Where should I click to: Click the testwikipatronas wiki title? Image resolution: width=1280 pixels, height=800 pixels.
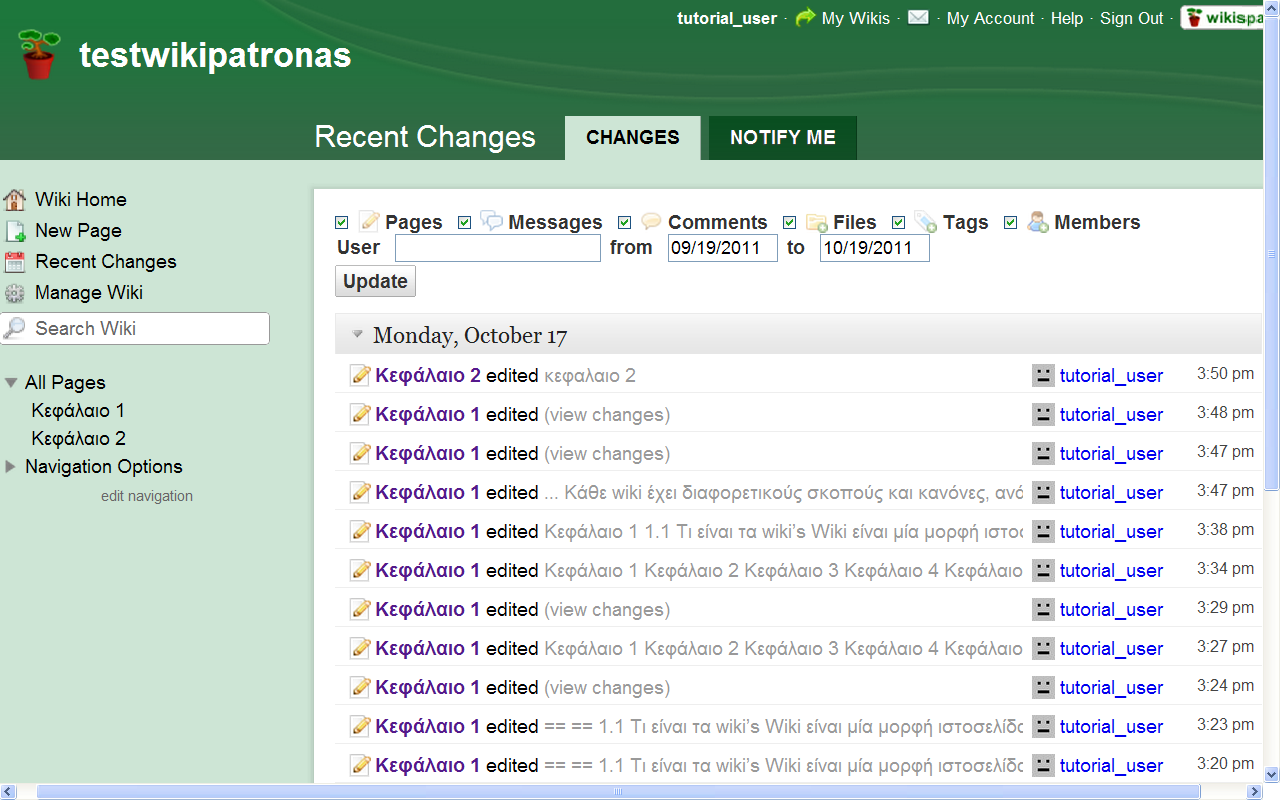pos(215,55)
